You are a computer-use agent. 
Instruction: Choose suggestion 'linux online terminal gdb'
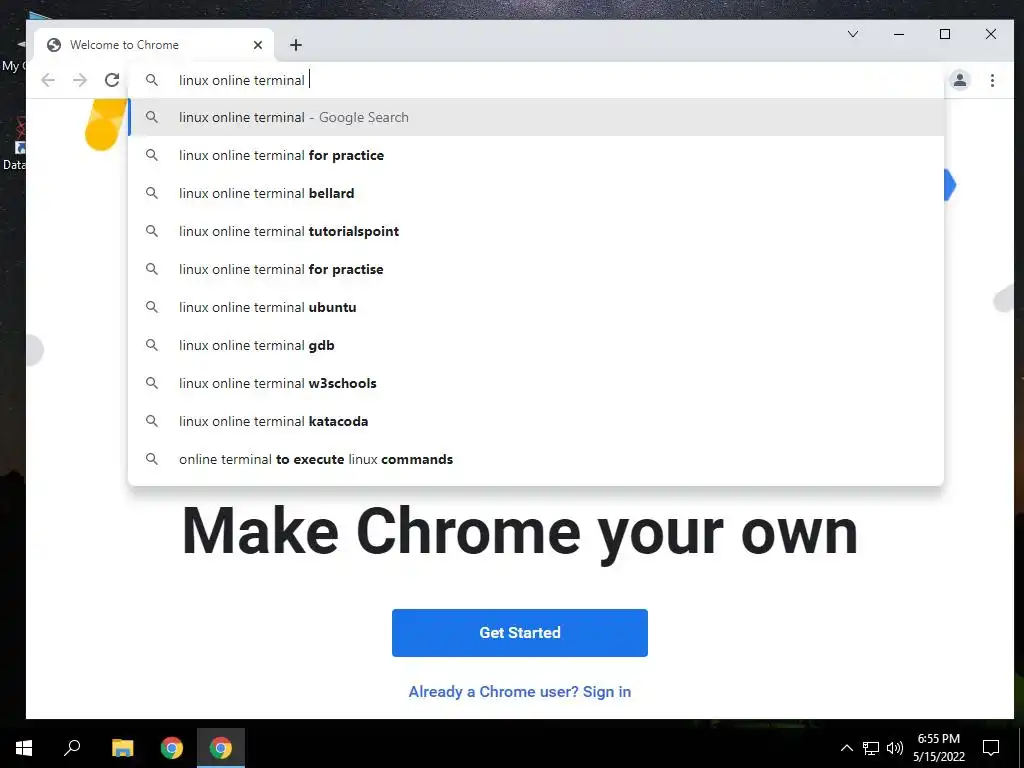pos(536,345)
